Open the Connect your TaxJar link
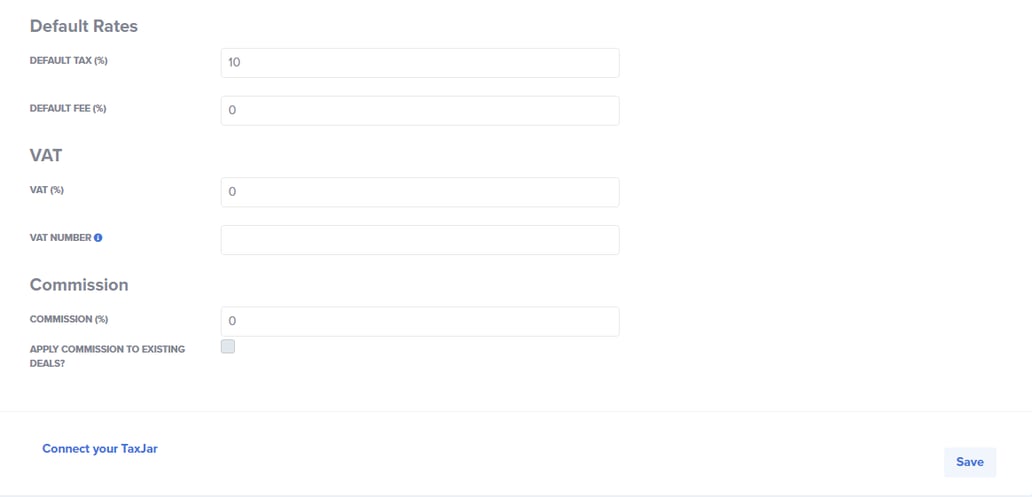The image size is (1032, 497). [100, 449]
